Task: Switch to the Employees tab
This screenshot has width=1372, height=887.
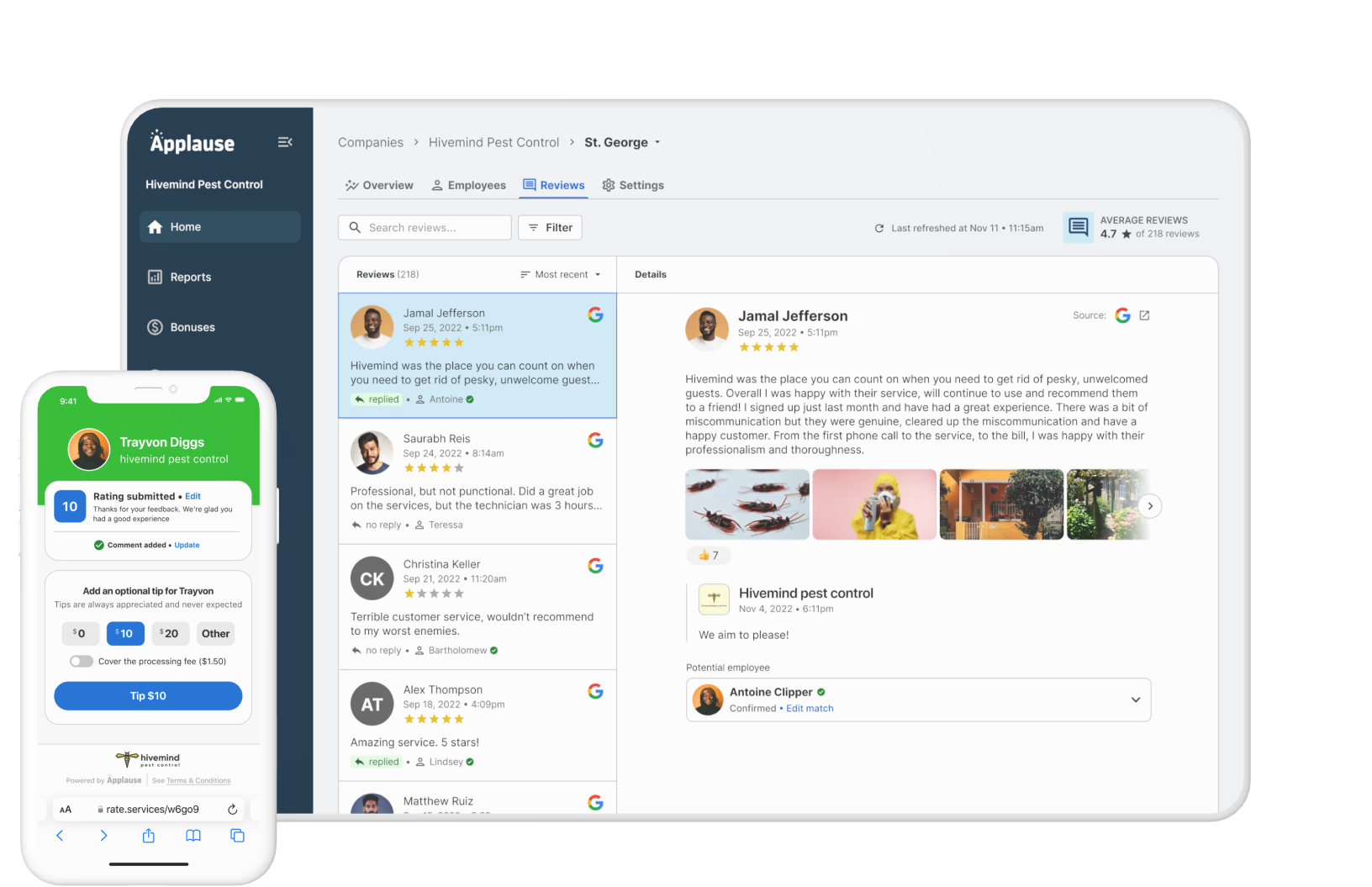Action: (x=468, y=185)
